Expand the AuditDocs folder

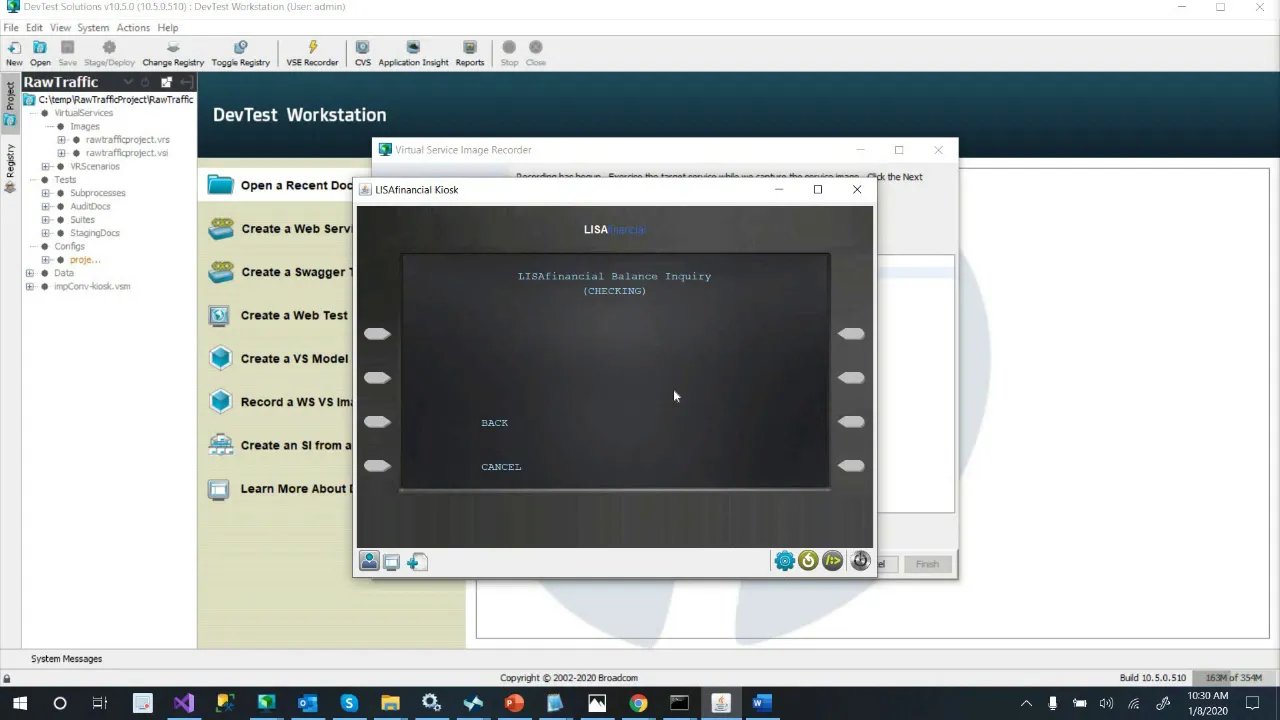pos(46,206)
